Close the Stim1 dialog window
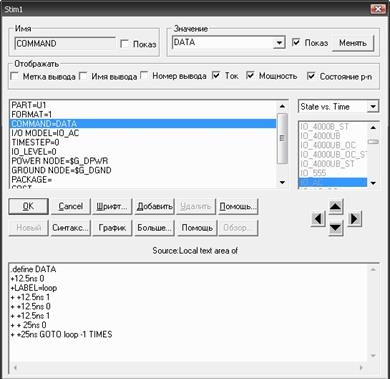390x379 pixels. click(x=378, y=9)
